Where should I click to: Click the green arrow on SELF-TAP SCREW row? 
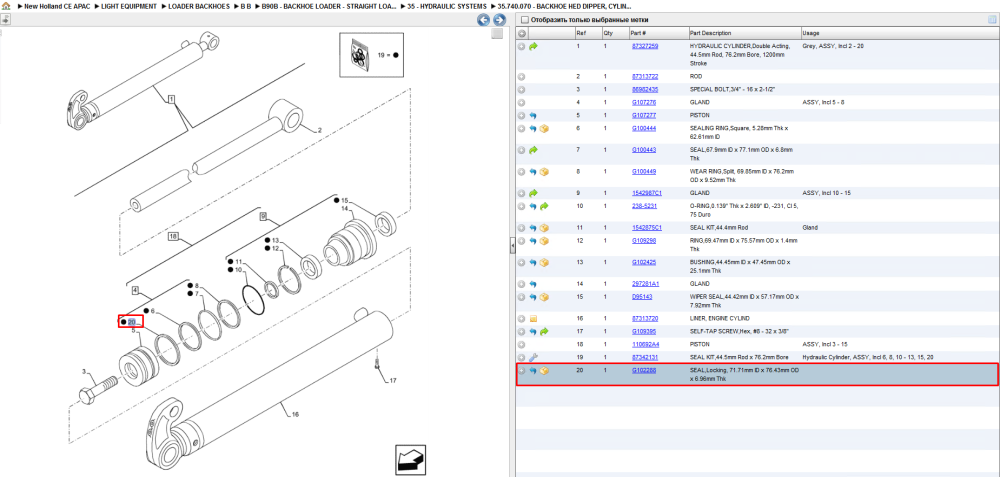[544, 332]
